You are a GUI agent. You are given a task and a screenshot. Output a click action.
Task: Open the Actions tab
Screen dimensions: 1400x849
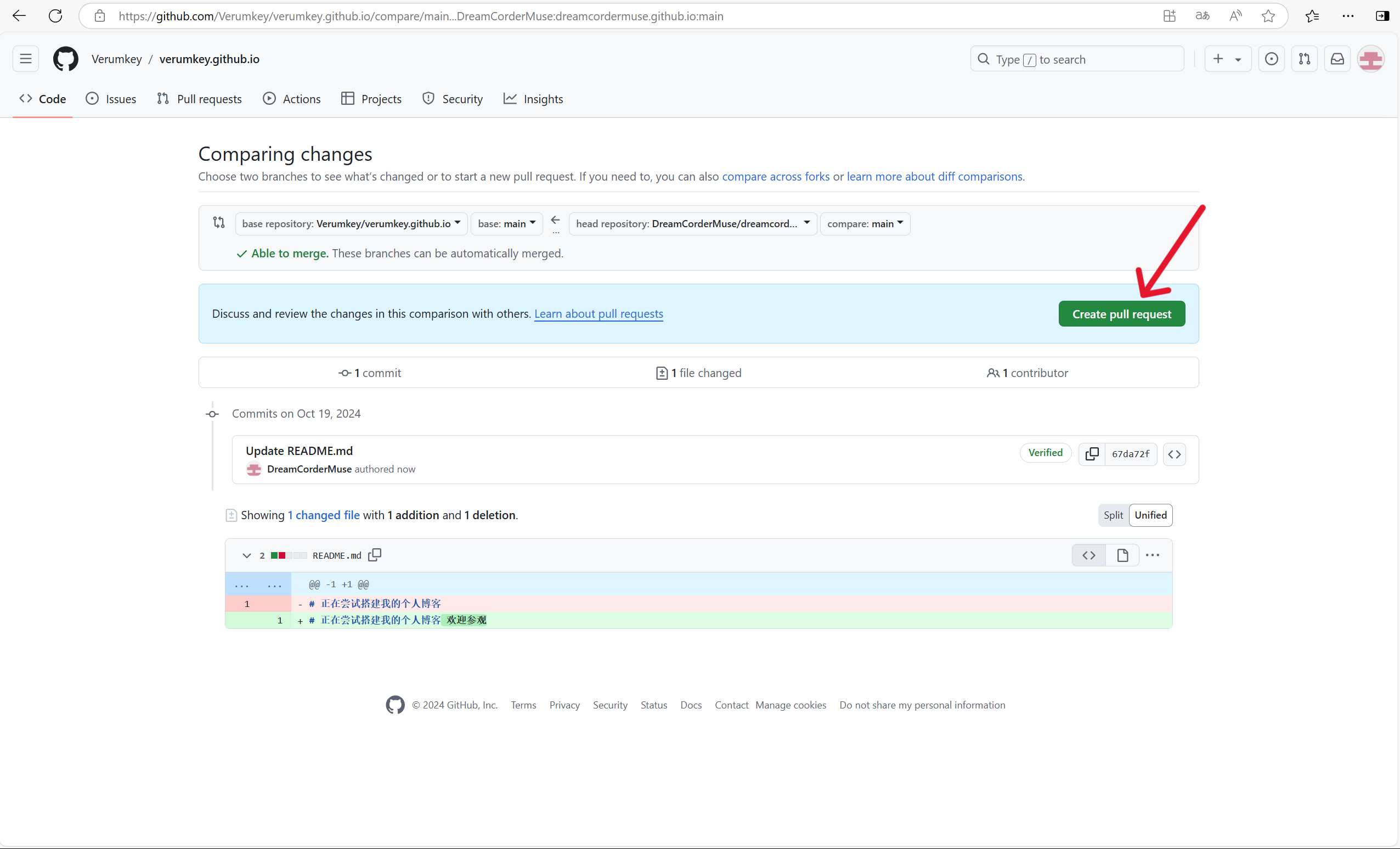point(291,99)
